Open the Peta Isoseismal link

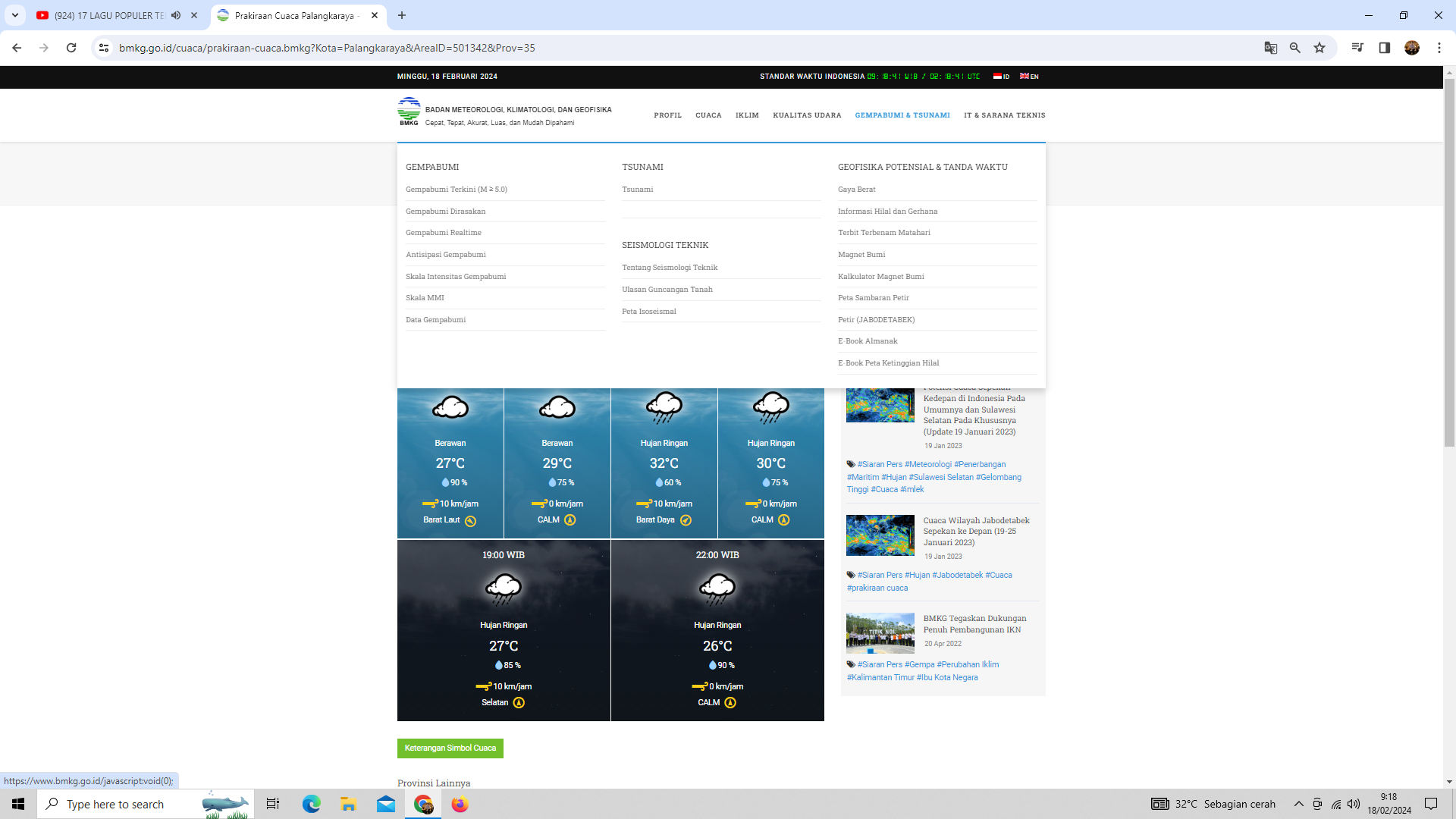point(649,312)
